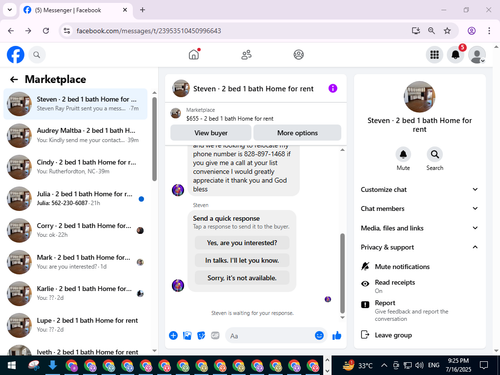Image resolution: width=500 pixels, height=375 pixels.
Task: Open Corry conversation in the list
Action: (75, 230)
